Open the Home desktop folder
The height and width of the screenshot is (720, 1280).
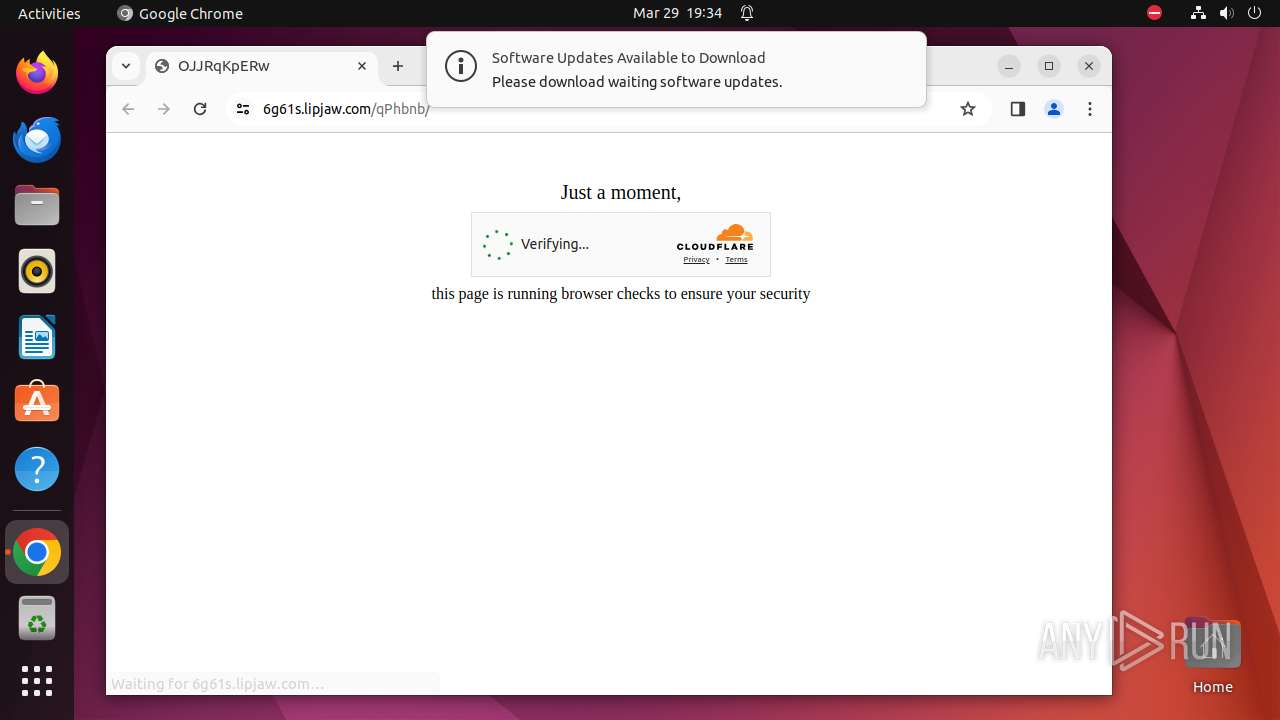click(1212, 656)
